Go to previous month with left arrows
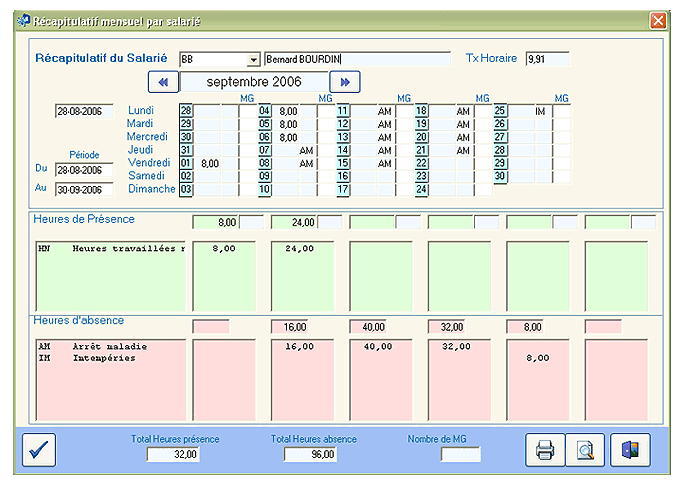Screen dimensions: 684x486 pos(163,82)
